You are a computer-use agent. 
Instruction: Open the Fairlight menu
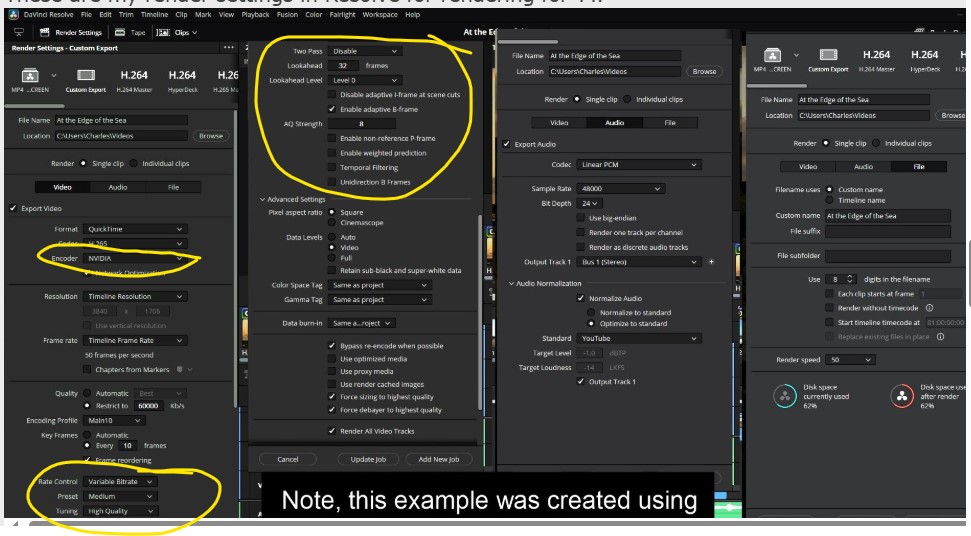coord(342,14)
